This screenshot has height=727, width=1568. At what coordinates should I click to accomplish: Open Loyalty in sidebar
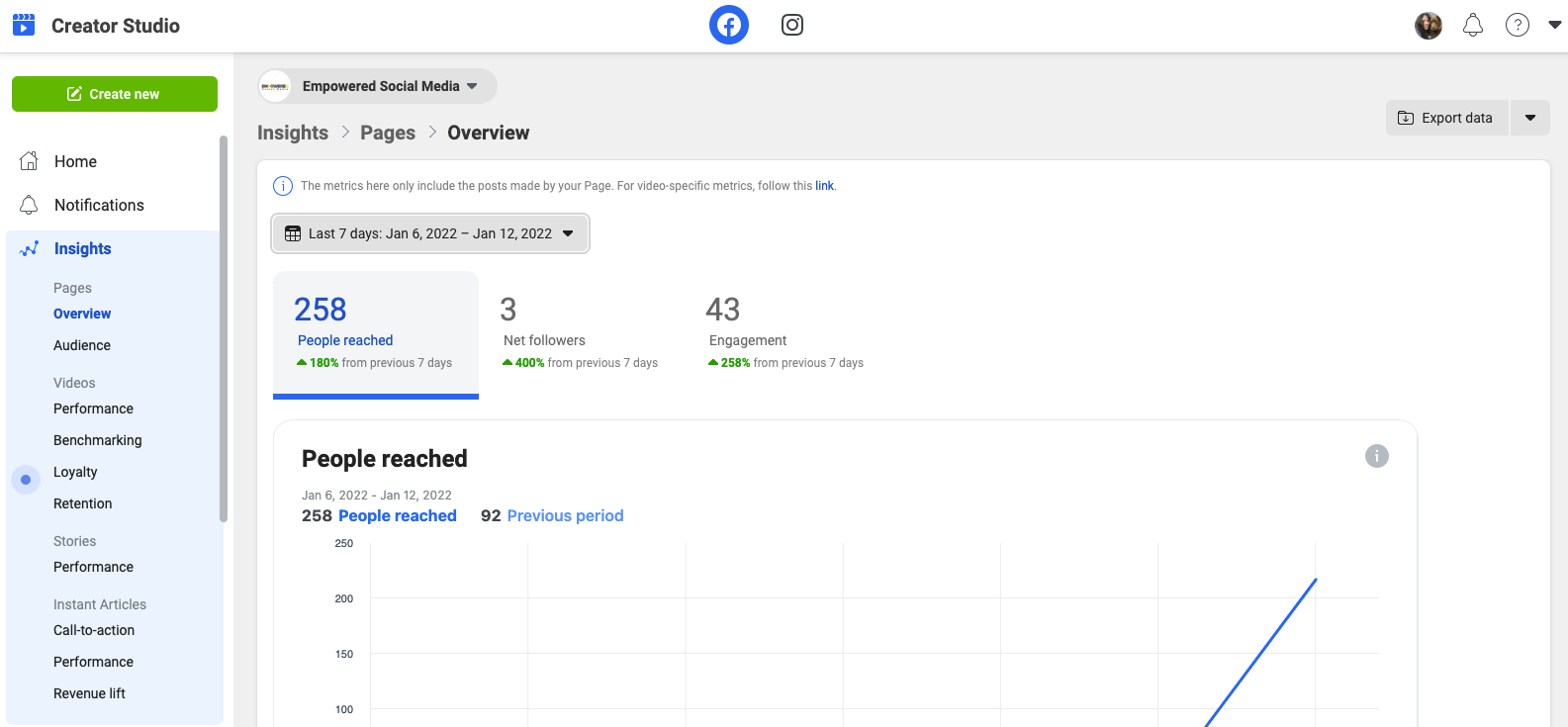[x=75, y=472]
